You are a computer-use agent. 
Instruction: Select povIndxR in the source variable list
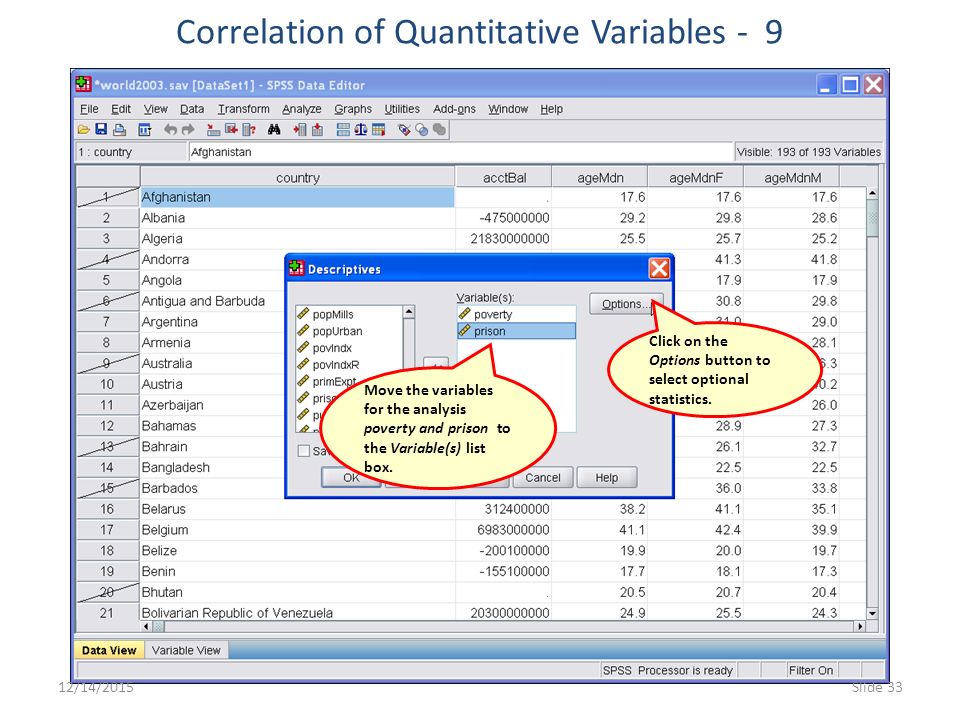coord(349,365)
